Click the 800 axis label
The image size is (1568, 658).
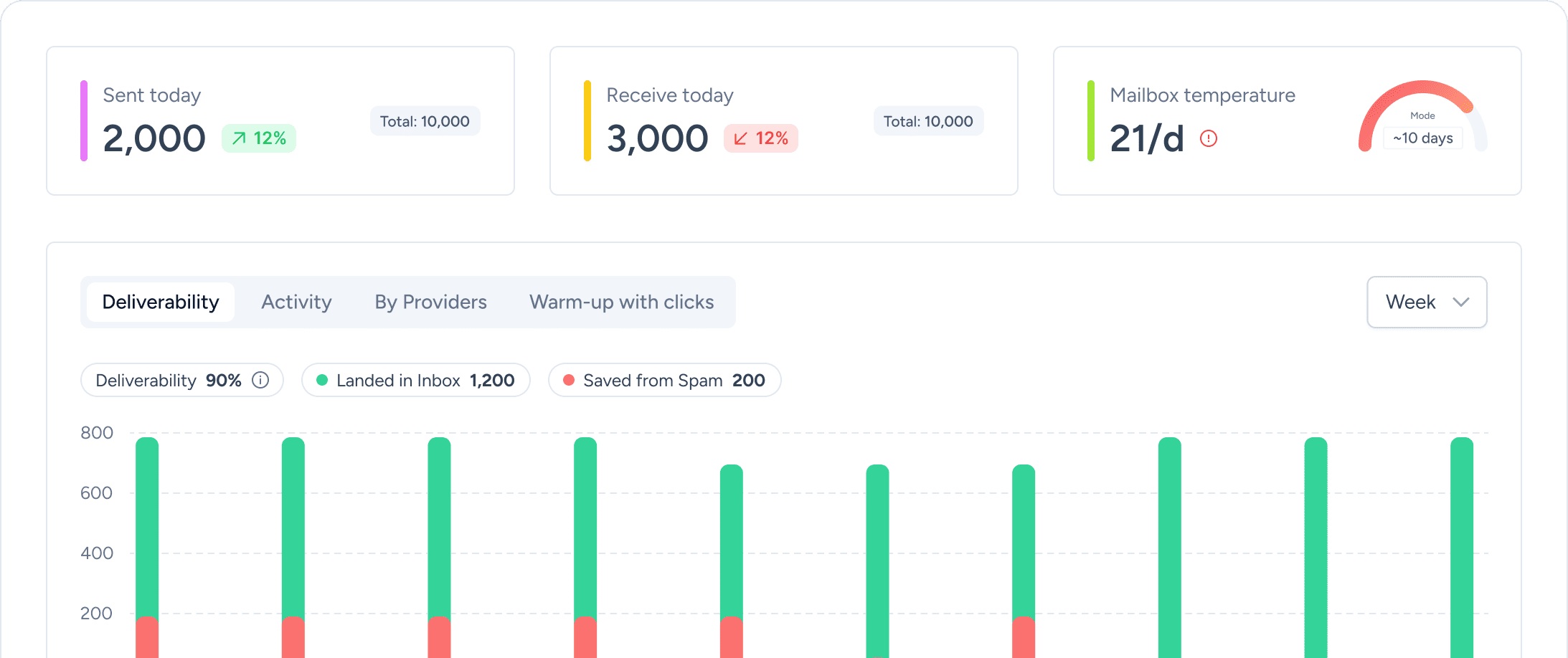(97, 432)
